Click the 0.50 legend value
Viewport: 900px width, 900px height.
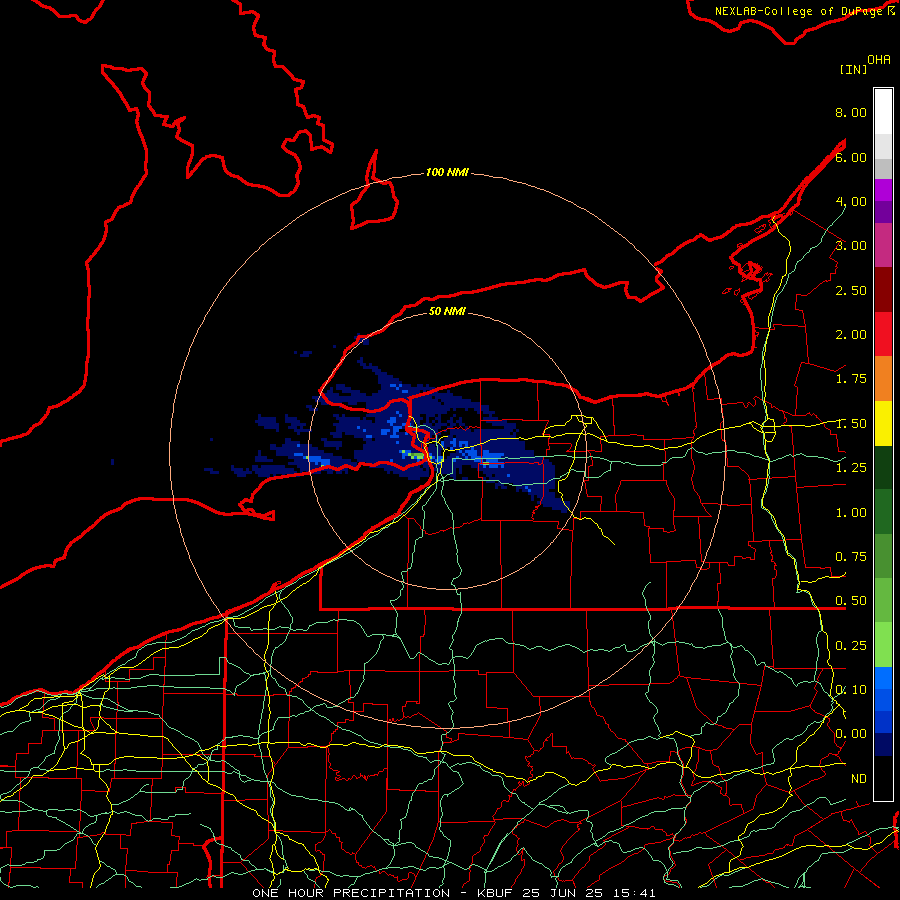[x=850, y=601]
